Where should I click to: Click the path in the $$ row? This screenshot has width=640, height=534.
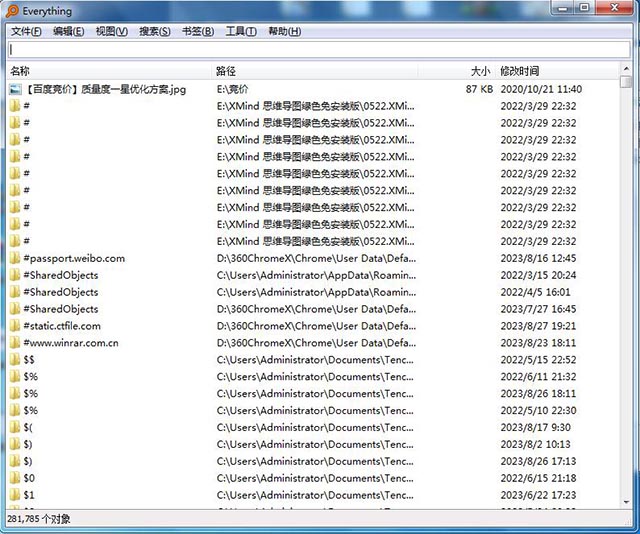coord(315,360)
